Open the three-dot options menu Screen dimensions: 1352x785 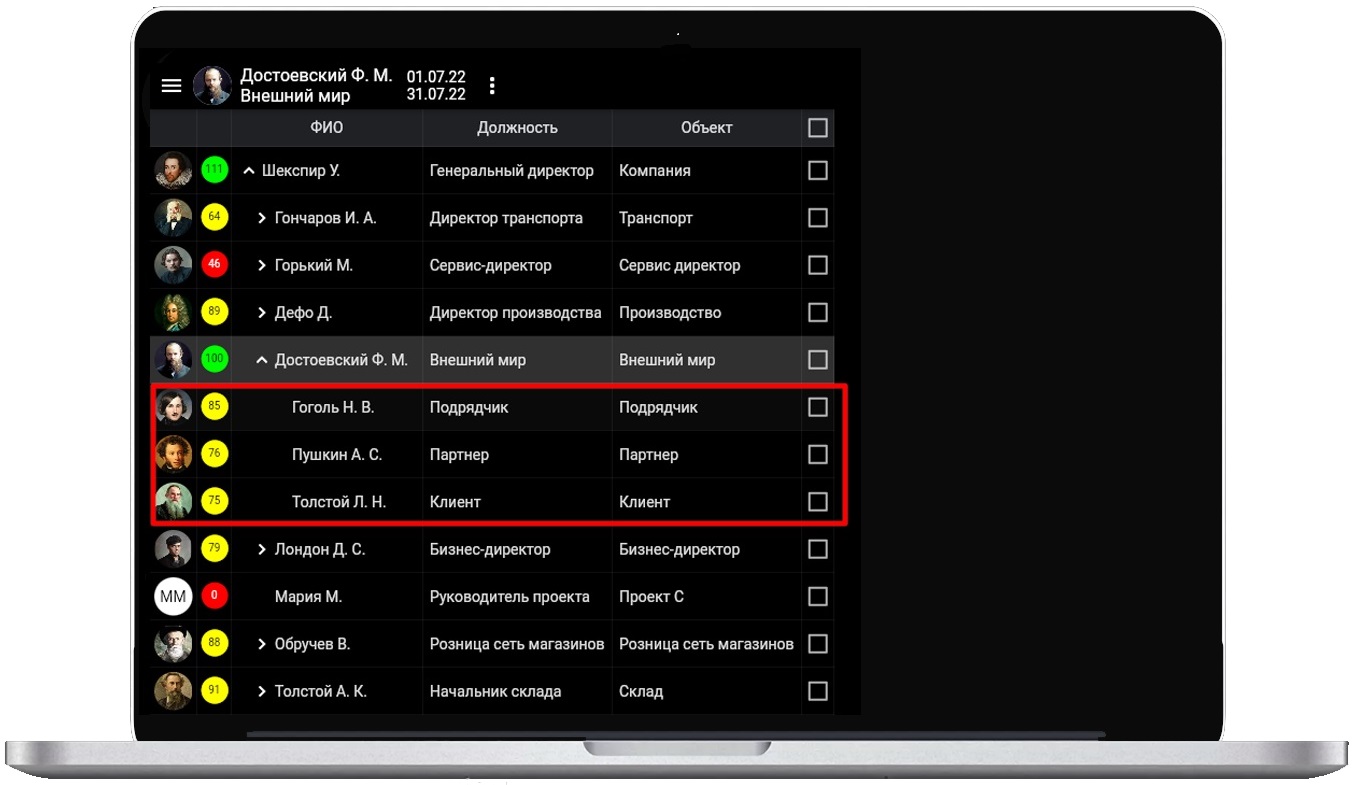coord(492,86)
